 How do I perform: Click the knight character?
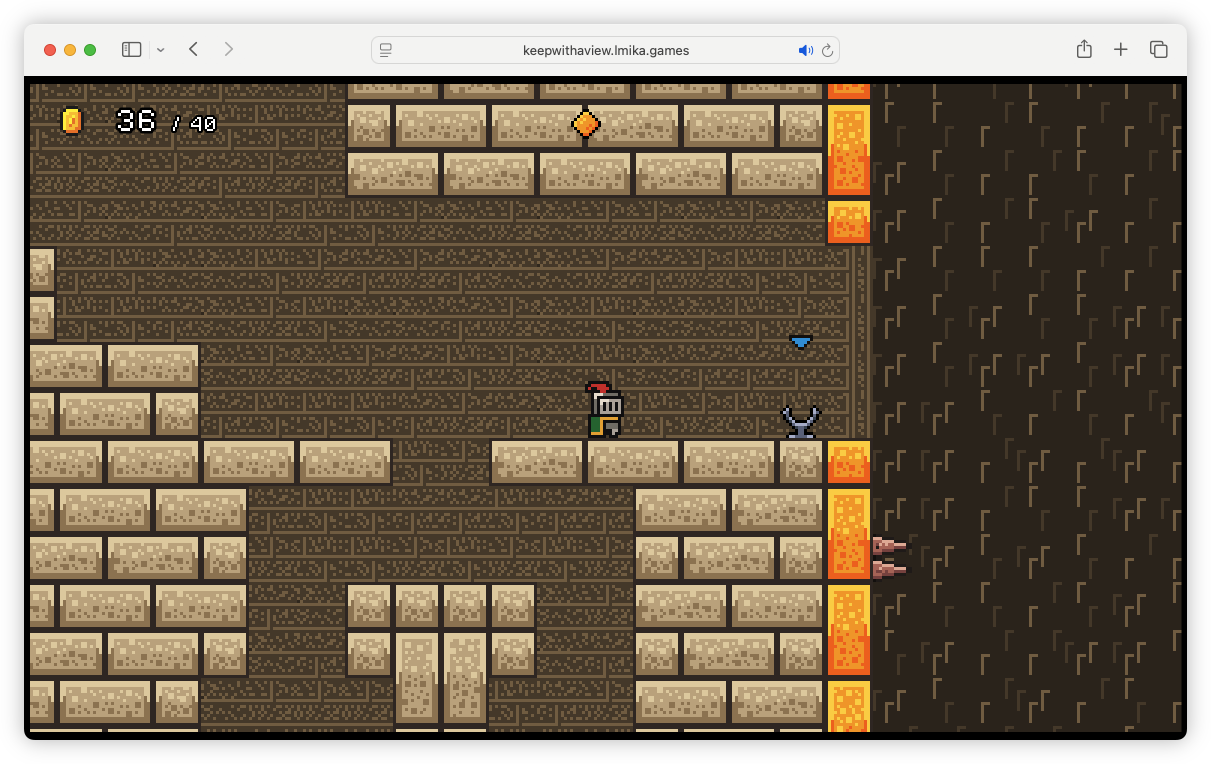coord(604,410)
